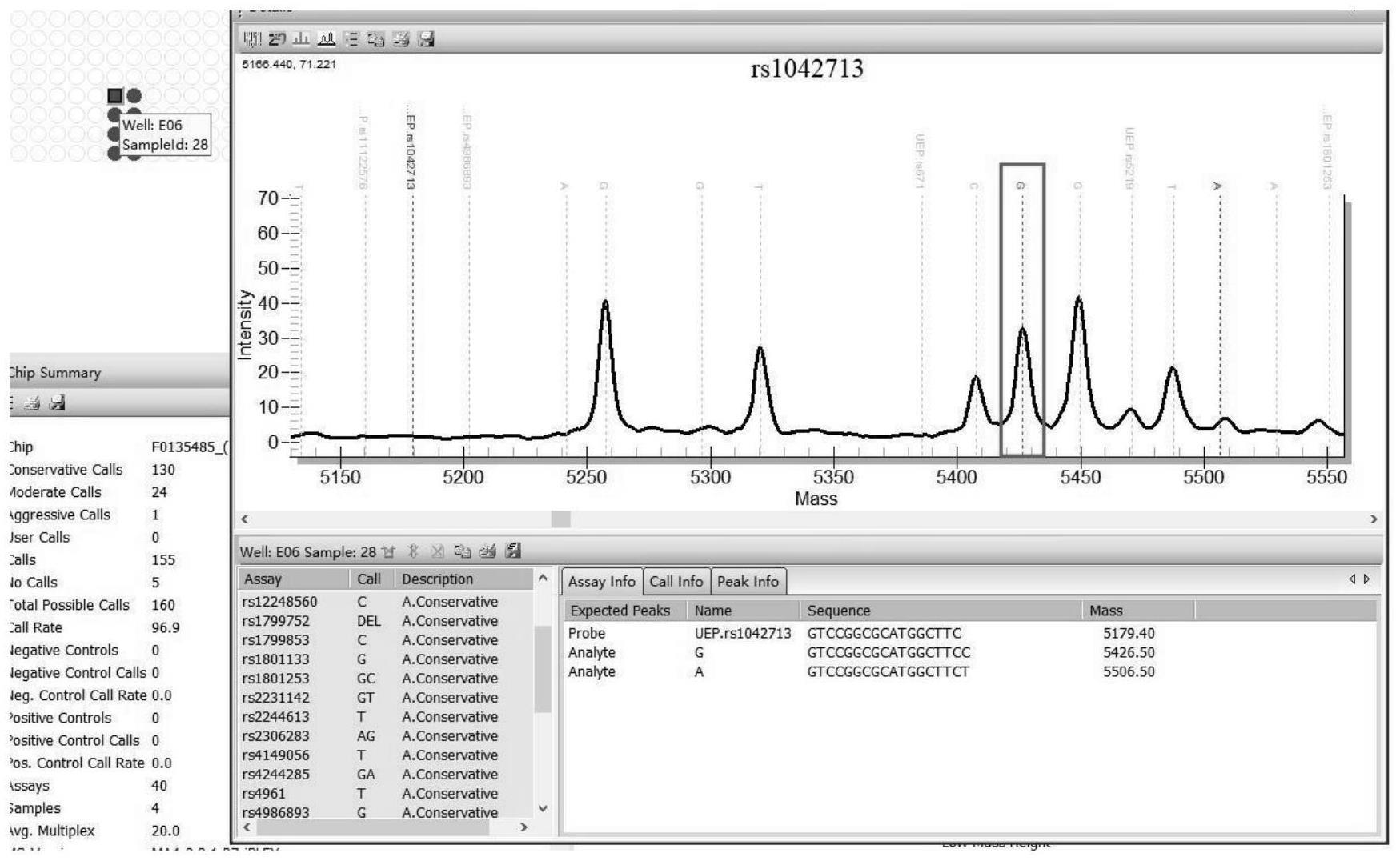
Task: Click the save icon beside Well E06 Sample 28
Action: pos(513,551)
